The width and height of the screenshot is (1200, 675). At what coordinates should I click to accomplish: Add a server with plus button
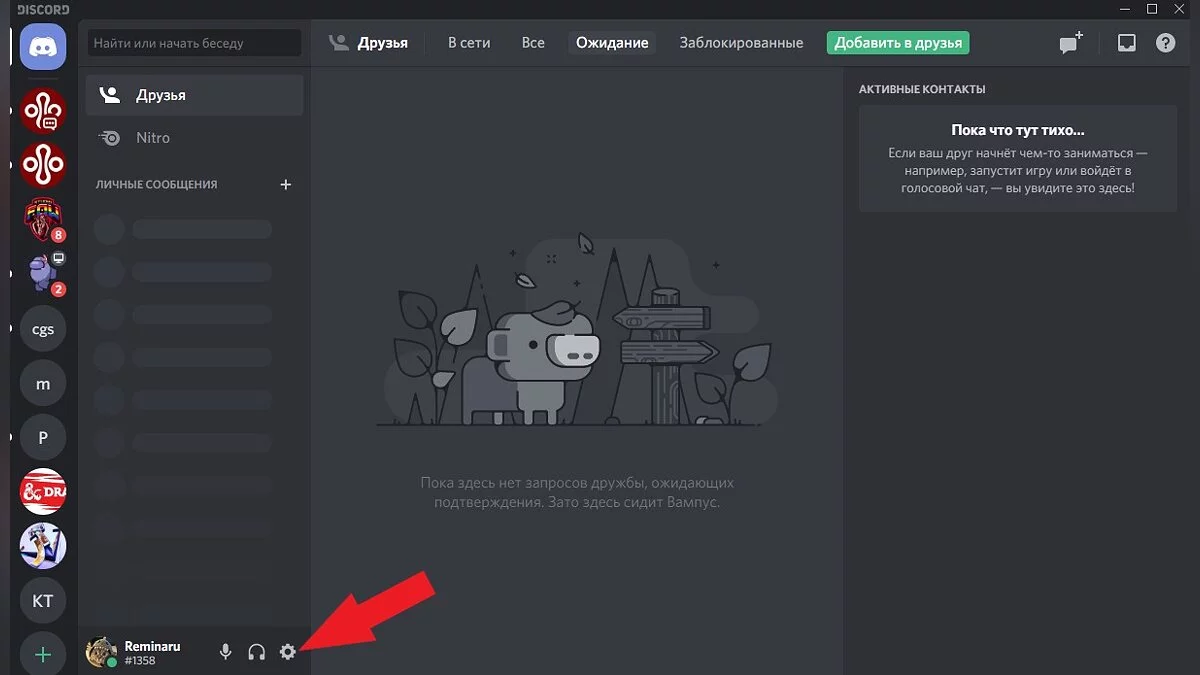click(x=43, y=655)
